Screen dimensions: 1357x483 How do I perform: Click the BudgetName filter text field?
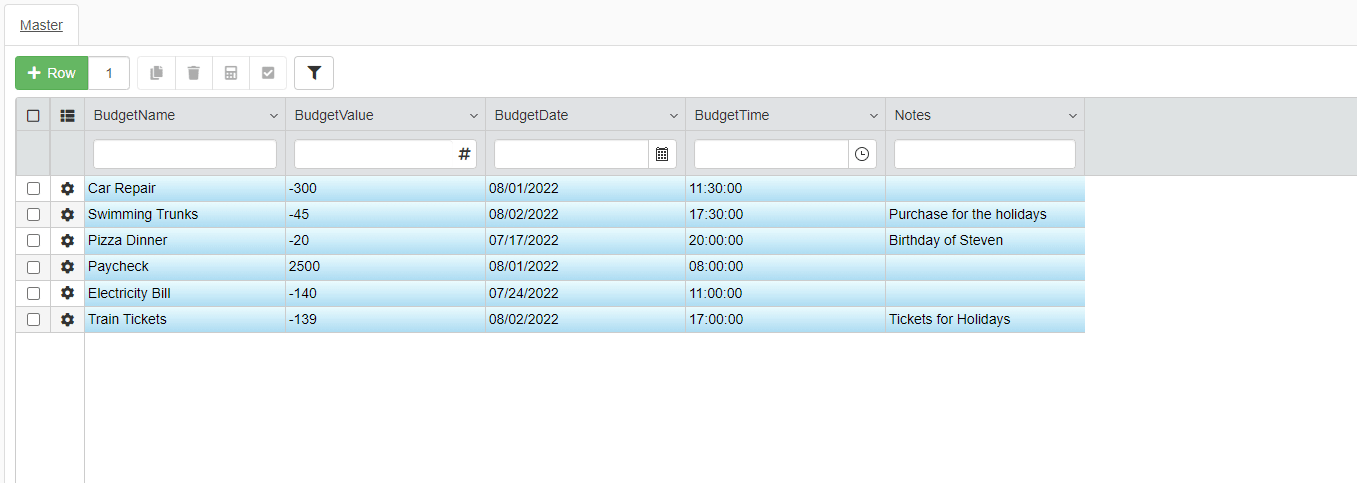click(x=185, y=154)
